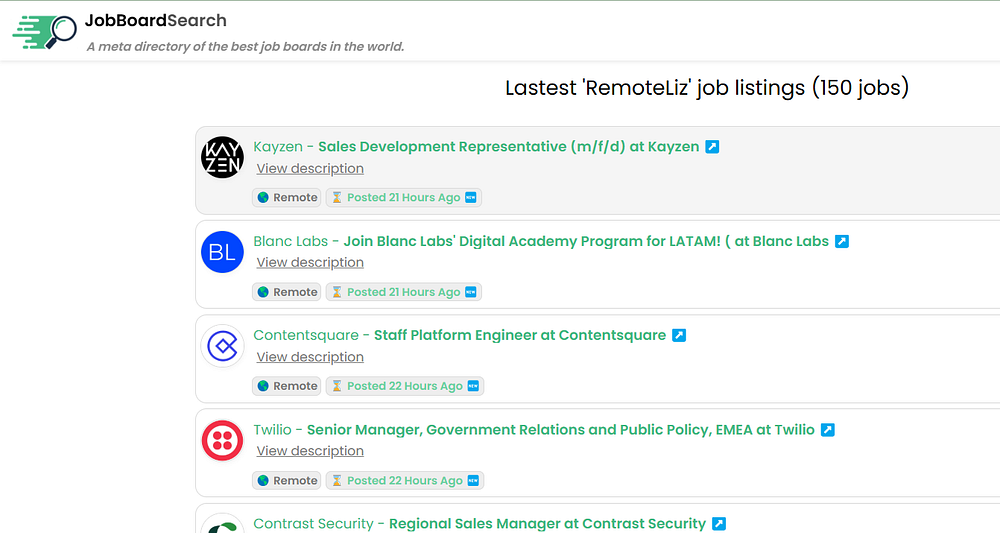
Task: Expand View description for Twilio listing
Action: click(310, 451)
